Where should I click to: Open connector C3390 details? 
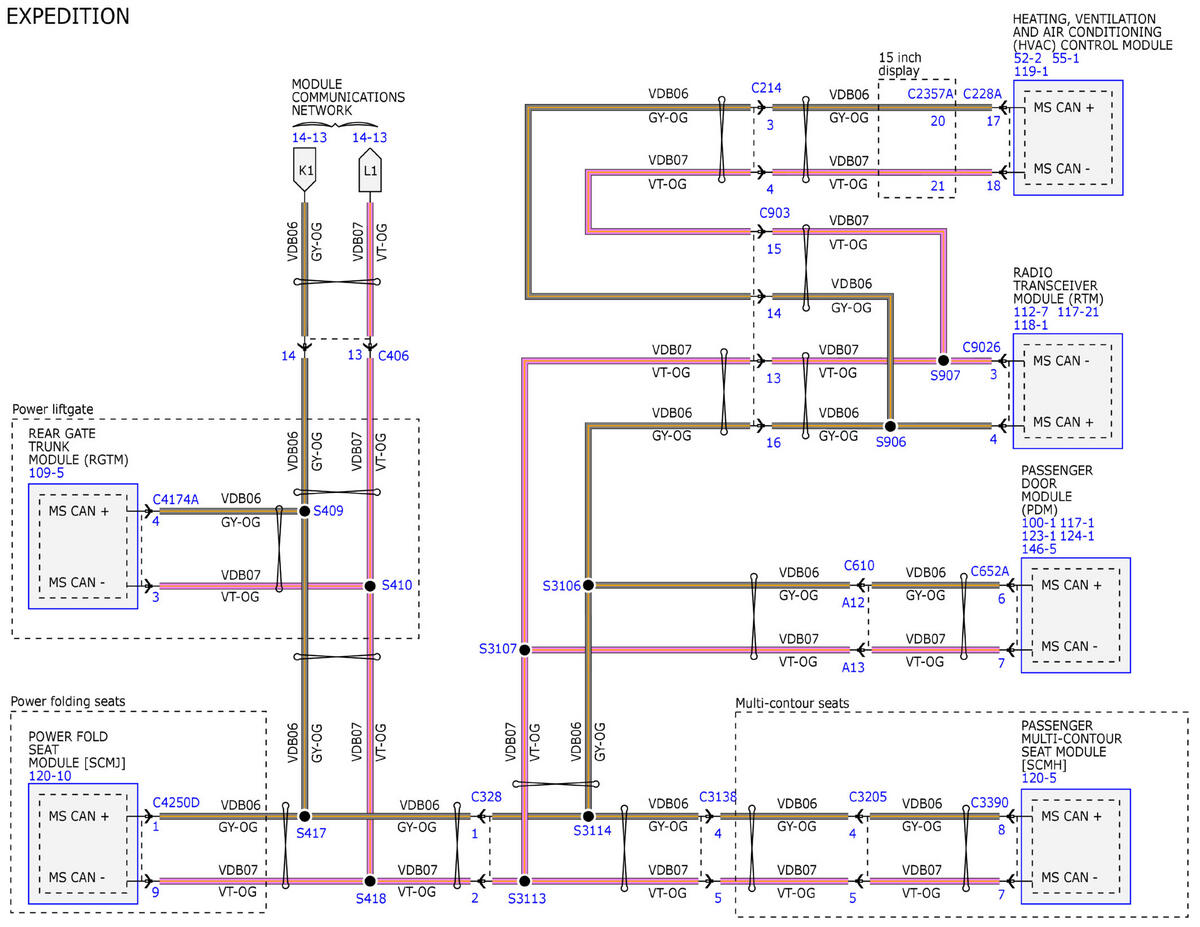pos(989,803)
